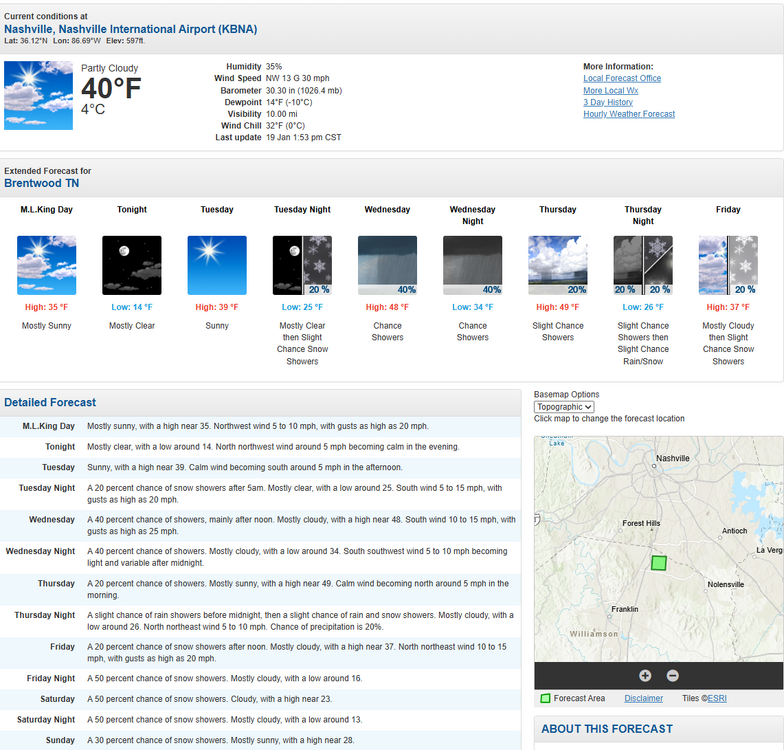Image resolution: width=784 pixels, height=750 pixels.
Task: Zoom out on the map
Action: point(673,676)
